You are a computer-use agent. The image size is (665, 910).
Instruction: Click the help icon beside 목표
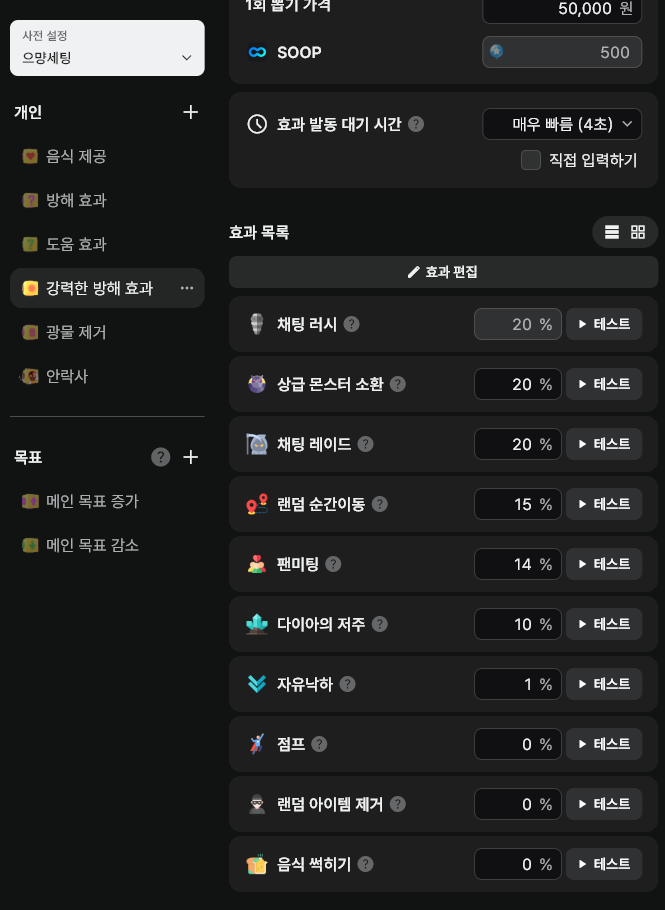pos(160,457)
